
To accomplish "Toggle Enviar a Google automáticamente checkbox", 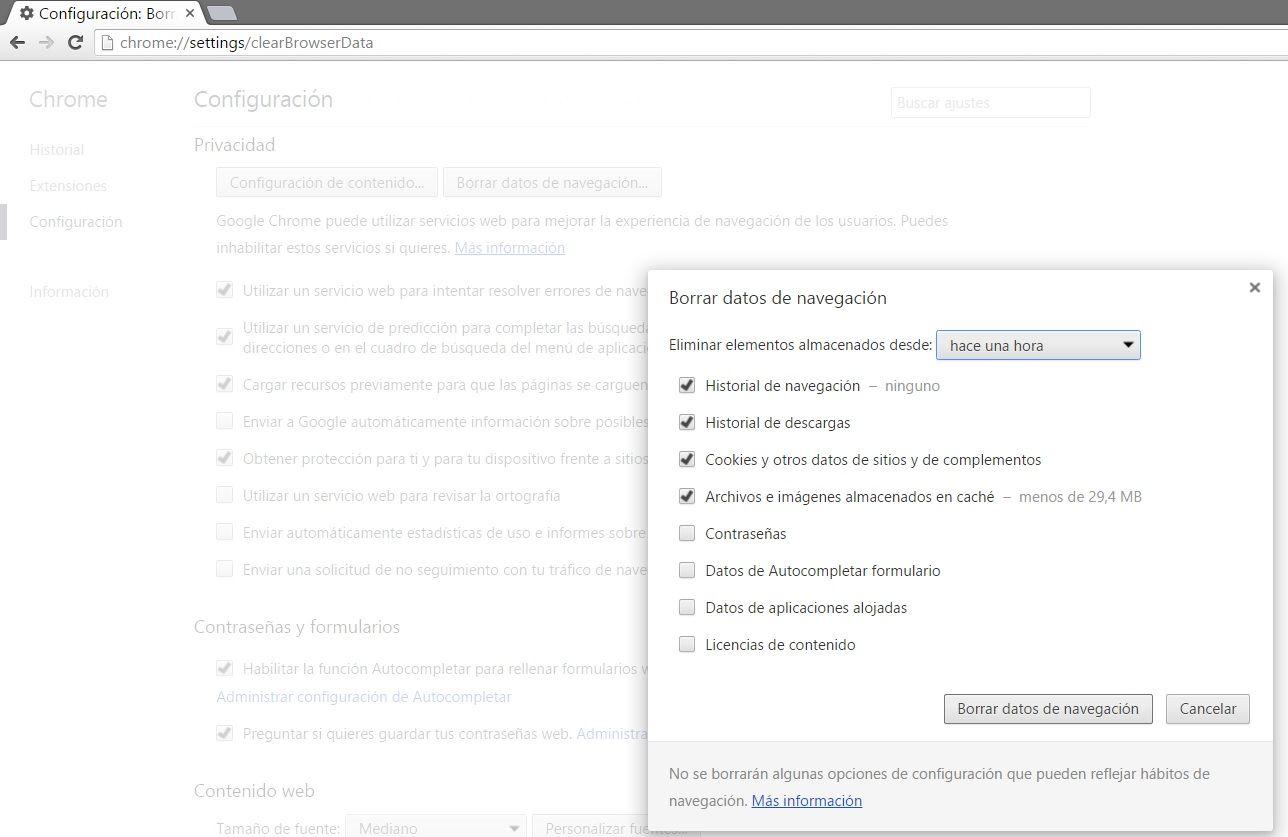I will point(225,421).
